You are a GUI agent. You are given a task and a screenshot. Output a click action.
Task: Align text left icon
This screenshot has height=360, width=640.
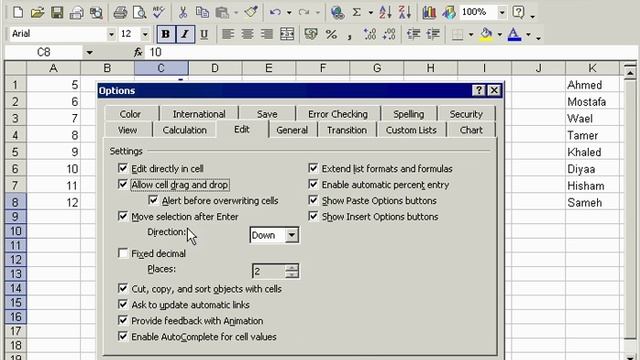pyautogui.click(x=228, y=34)
